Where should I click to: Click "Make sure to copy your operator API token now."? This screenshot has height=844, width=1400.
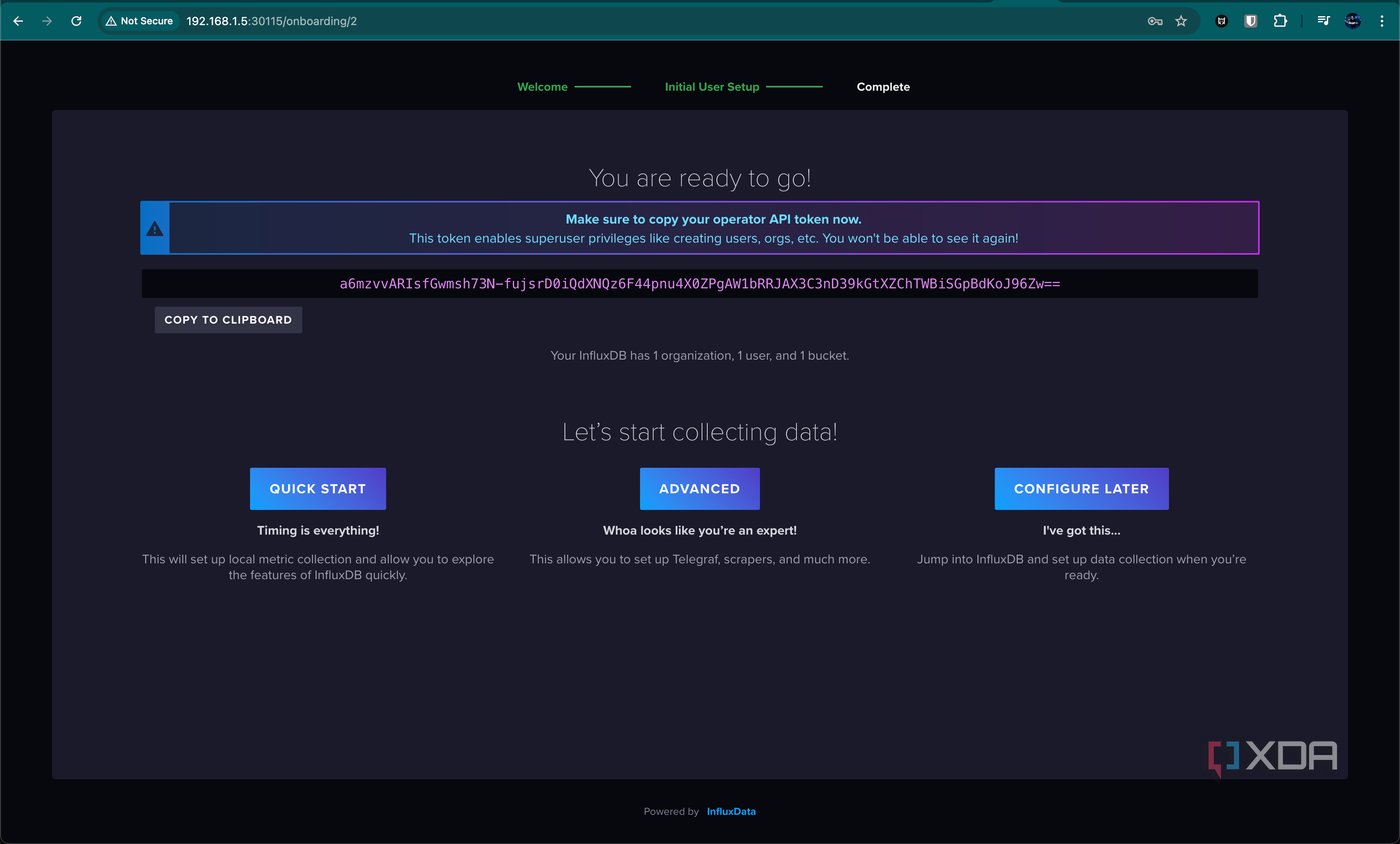[x=713, y=219]
